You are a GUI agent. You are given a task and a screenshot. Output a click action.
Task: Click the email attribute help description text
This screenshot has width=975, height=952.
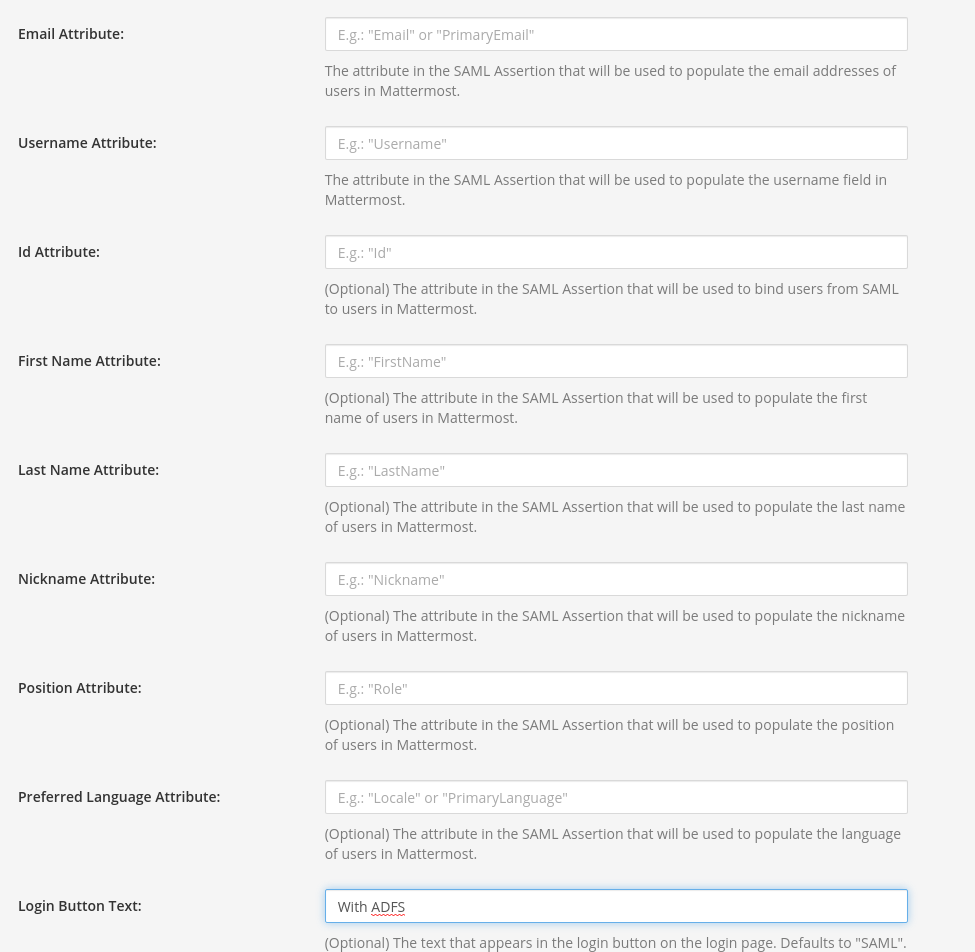(x=610, y=80)
